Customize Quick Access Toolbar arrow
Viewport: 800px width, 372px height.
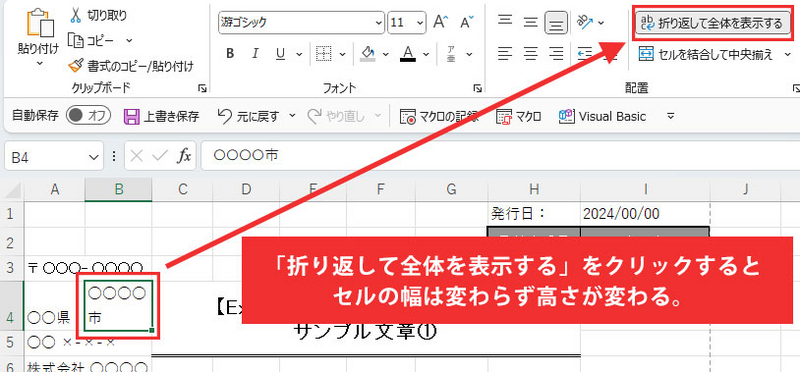[671, 116]
